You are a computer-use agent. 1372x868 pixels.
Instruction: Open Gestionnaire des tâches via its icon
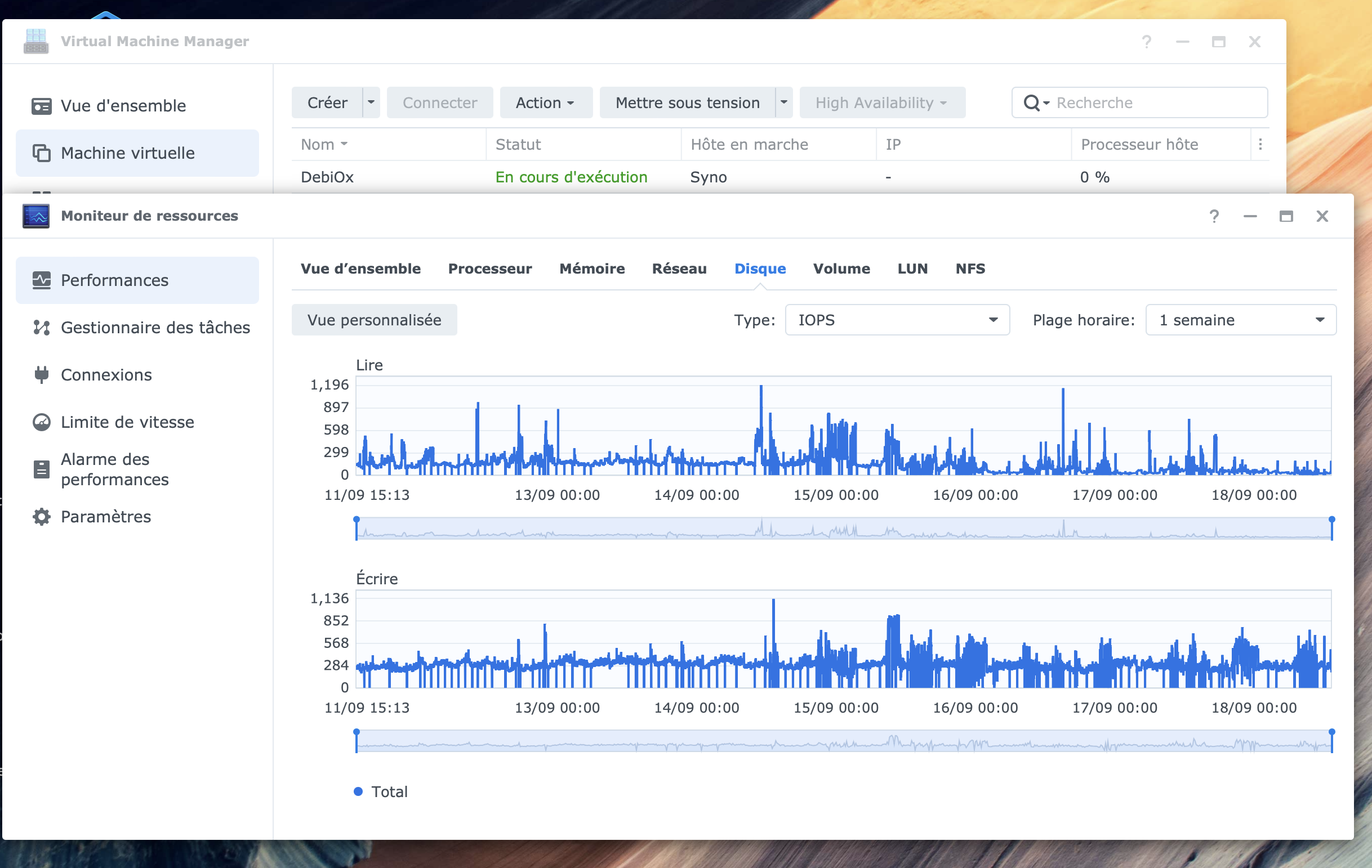click(41, 328)
